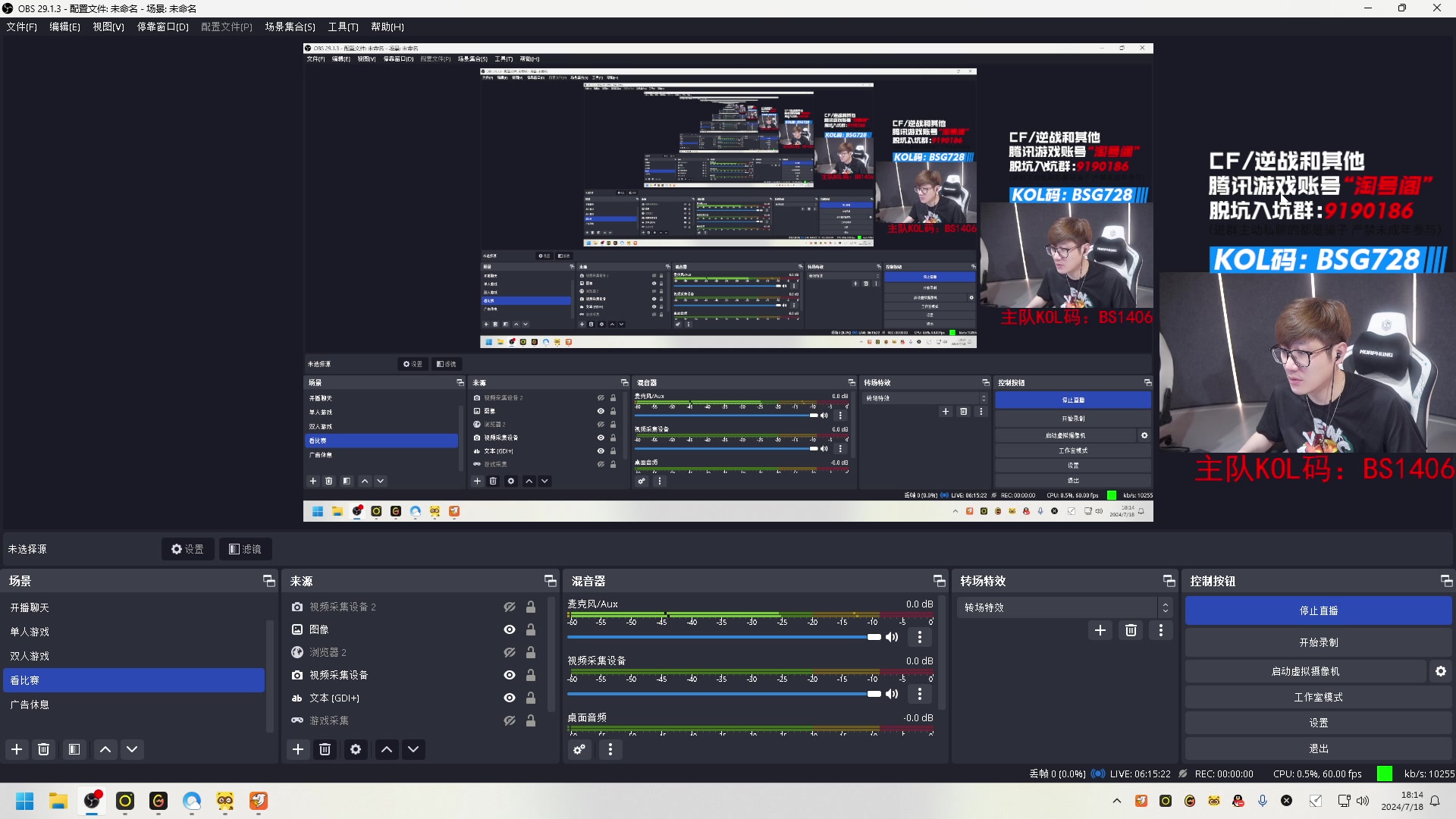Open mixer panel options menu at bottom

coord(610,749)
